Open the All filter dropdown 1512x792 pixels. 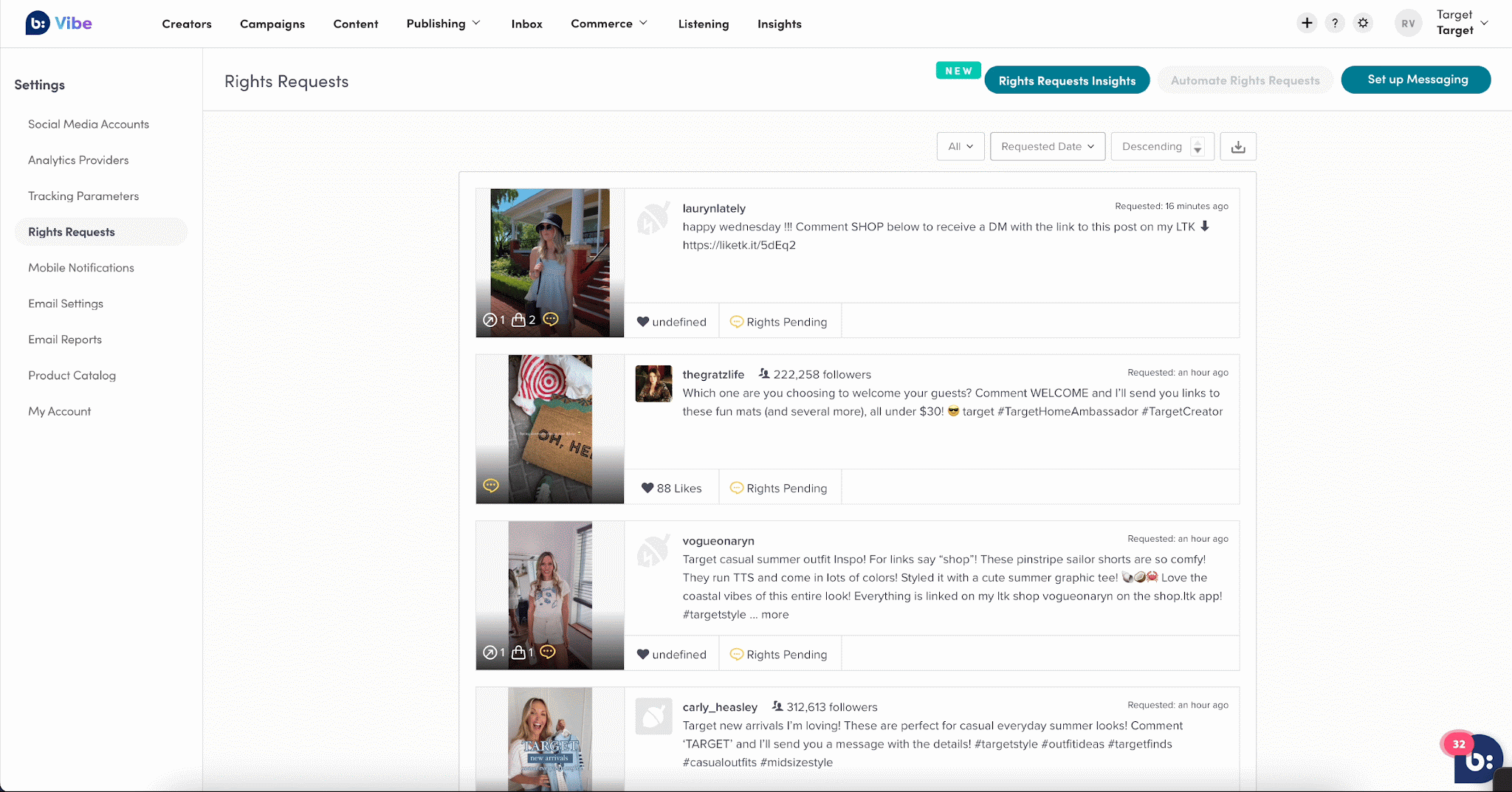[961, 146]
